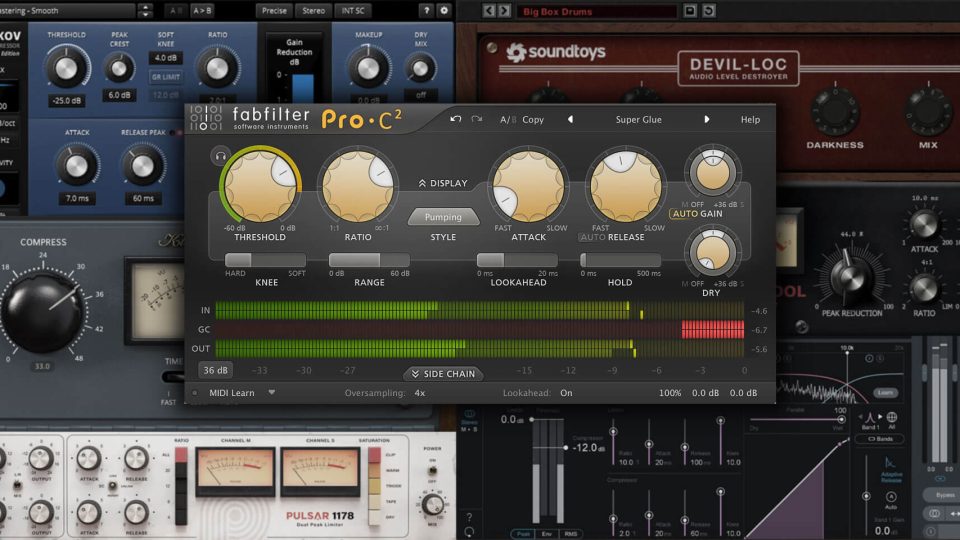The height and width of the screenshot is (540, 960).
Task: Click the A>B copy button in top-left plugin
Action: [x=203, y=10]
